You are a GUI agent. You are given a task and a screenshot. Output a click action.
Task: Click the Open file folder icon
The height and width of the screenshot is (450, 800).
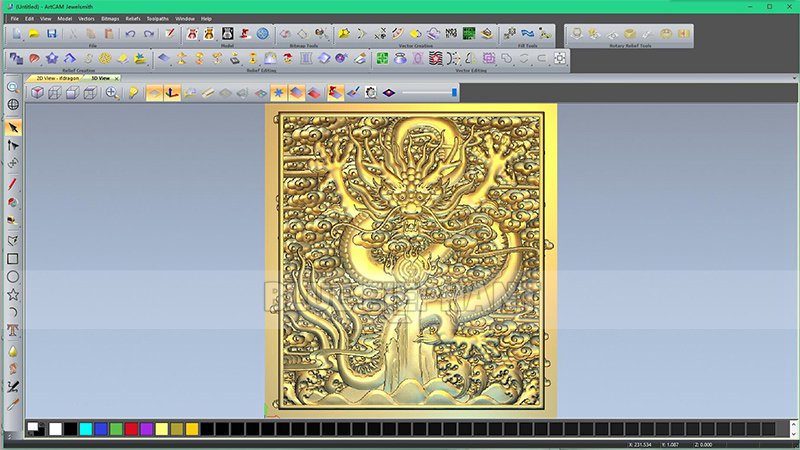click(34, 34)
